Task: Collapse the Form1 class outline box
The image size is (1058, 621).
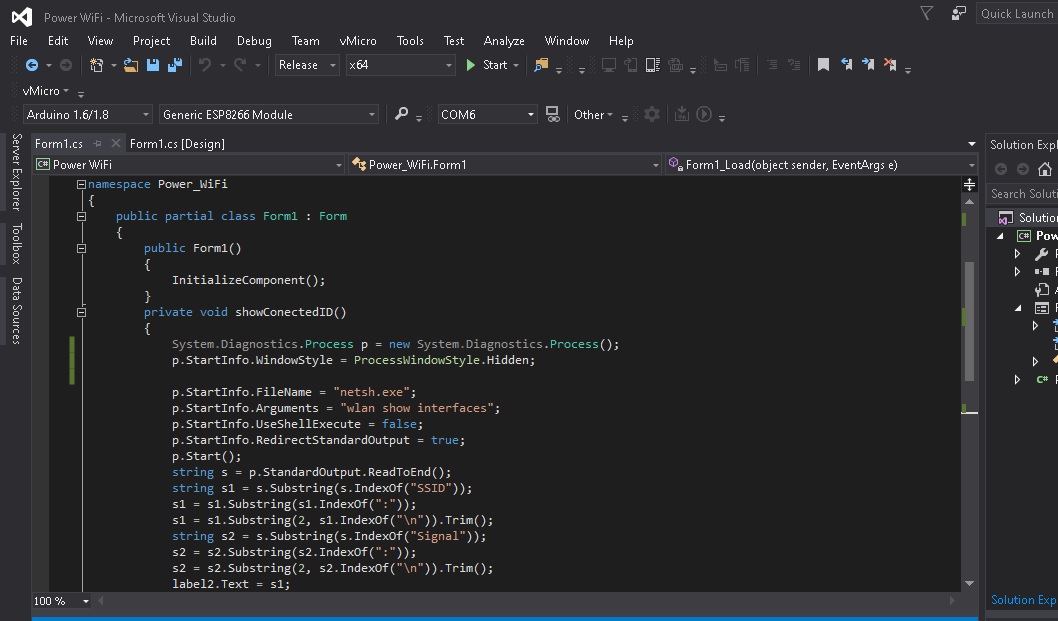Action: point(81,216)
